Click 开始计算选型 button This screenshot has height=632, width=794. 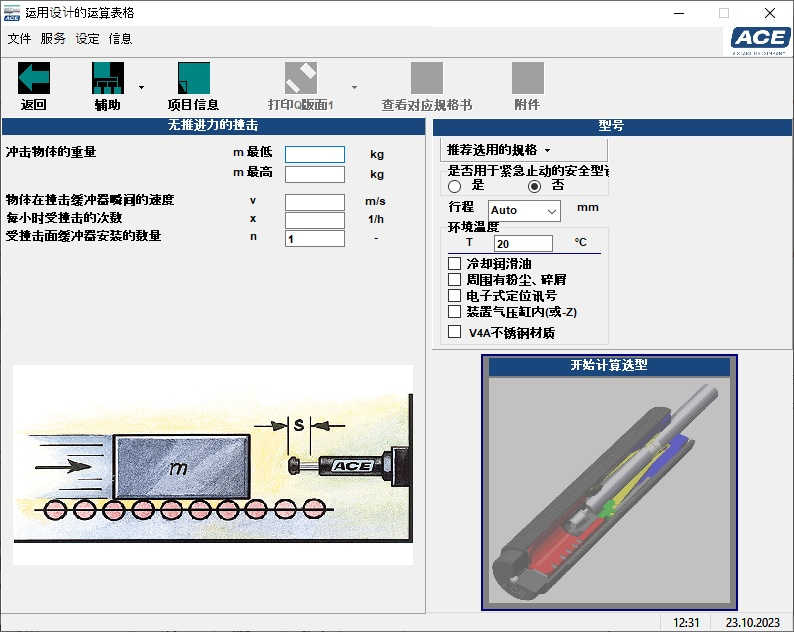click(x=609, y=366)
